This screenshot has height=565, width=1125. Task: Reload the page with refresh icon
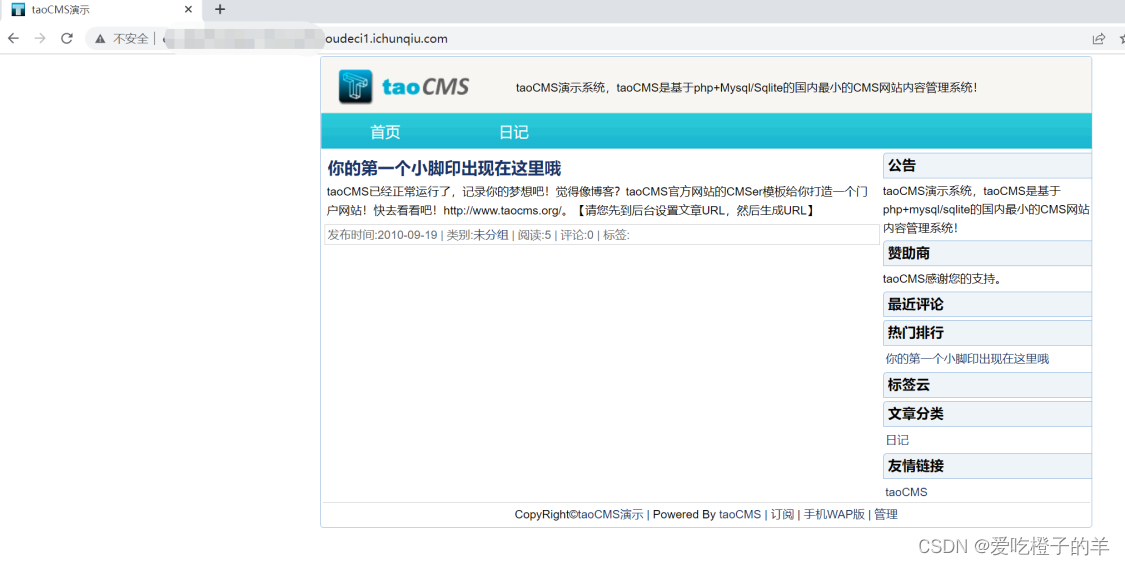[x=67, y=39]
